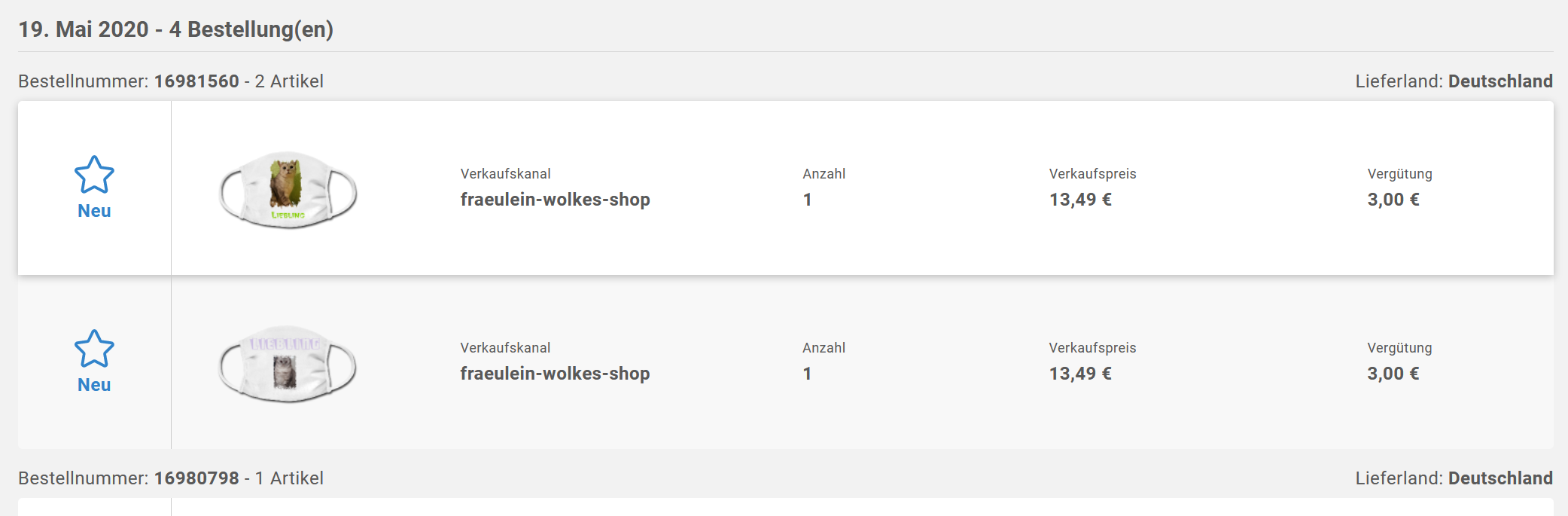The image size is (1568, 516).
Task: Click the Neu label beside the grey kitten mask
Action: 94,385
